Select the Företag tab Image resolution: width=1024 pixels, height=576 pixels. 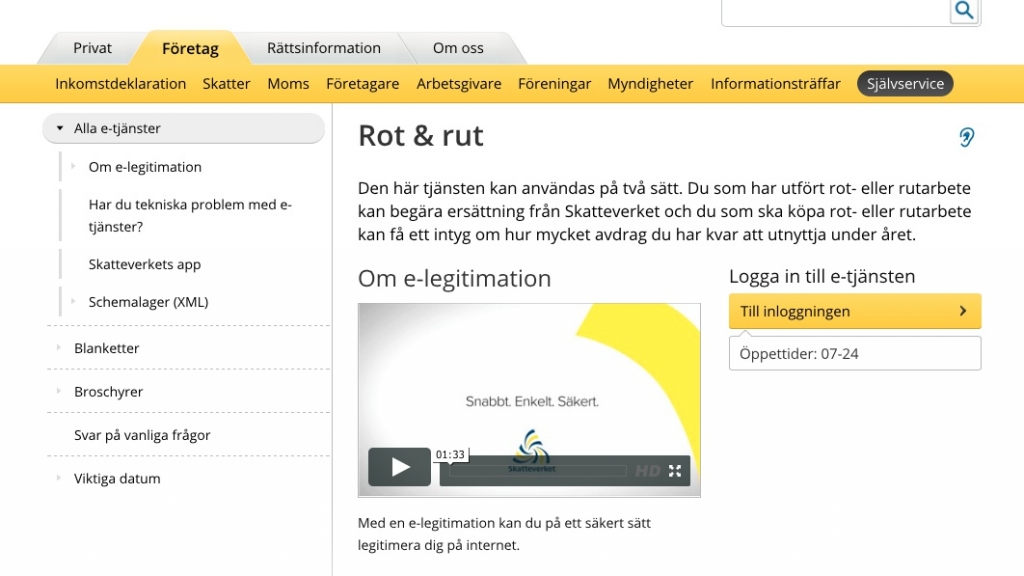pos(190,49)
